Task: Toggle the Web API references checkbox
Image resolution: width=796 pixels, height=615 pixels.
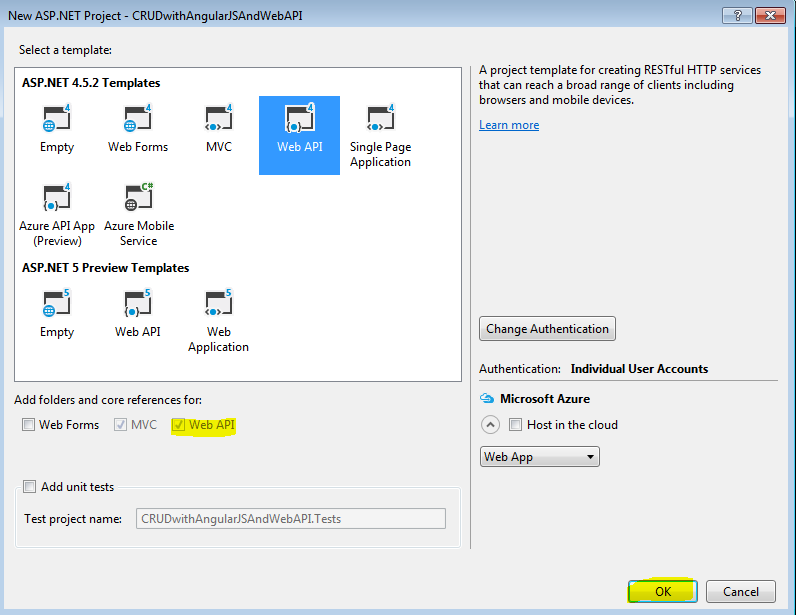Action: point(178,425)
